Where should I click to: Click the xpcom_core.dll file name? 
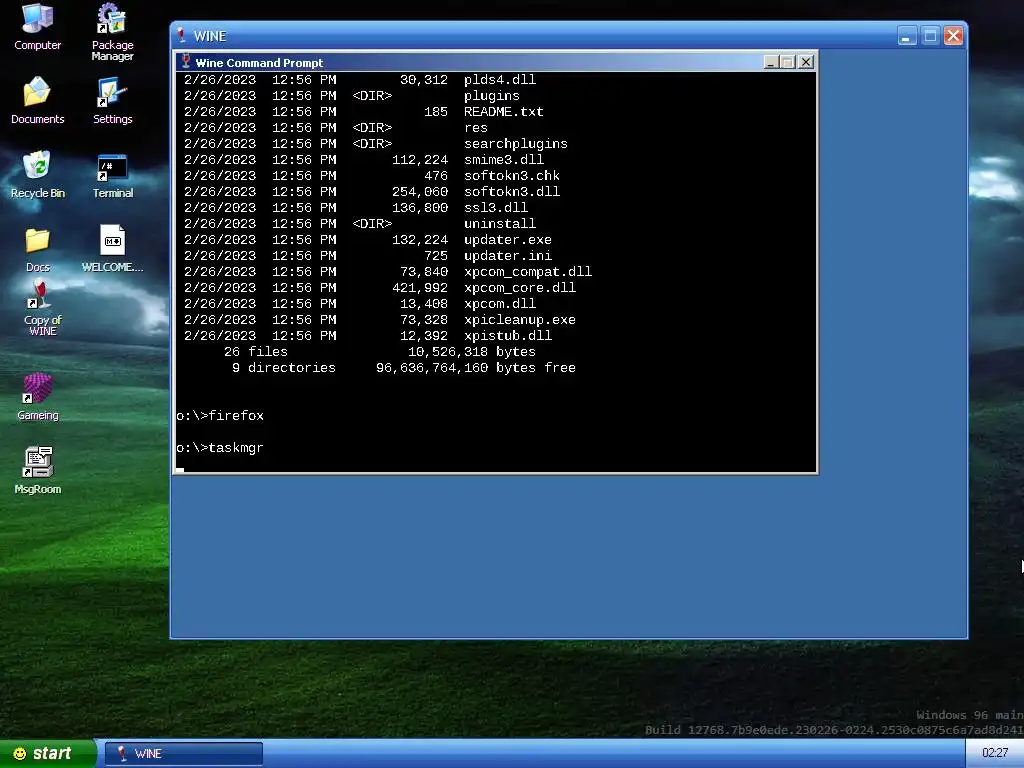click(520, 288)
